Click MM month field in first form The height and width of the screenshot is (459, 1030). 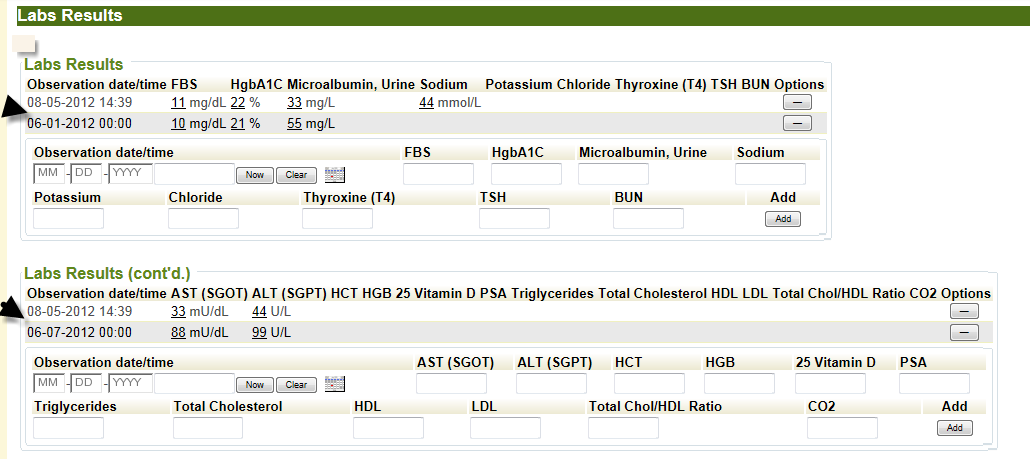pyautogui.click(x=49, y=174)
